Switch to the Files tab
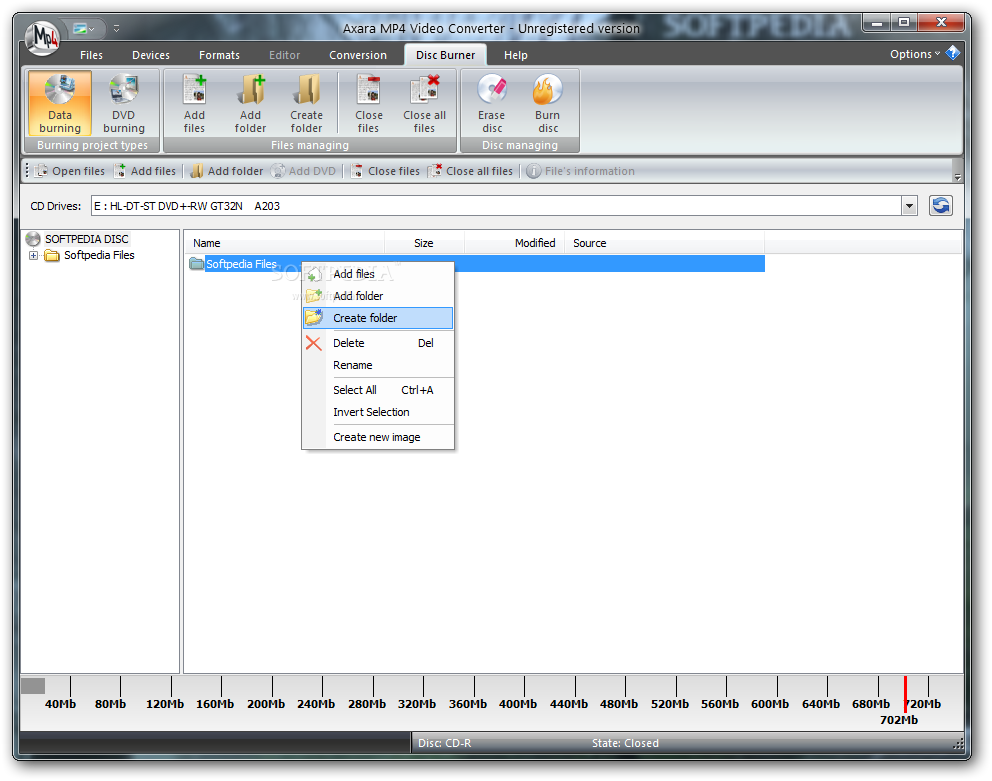 click(x=91, y=55)
